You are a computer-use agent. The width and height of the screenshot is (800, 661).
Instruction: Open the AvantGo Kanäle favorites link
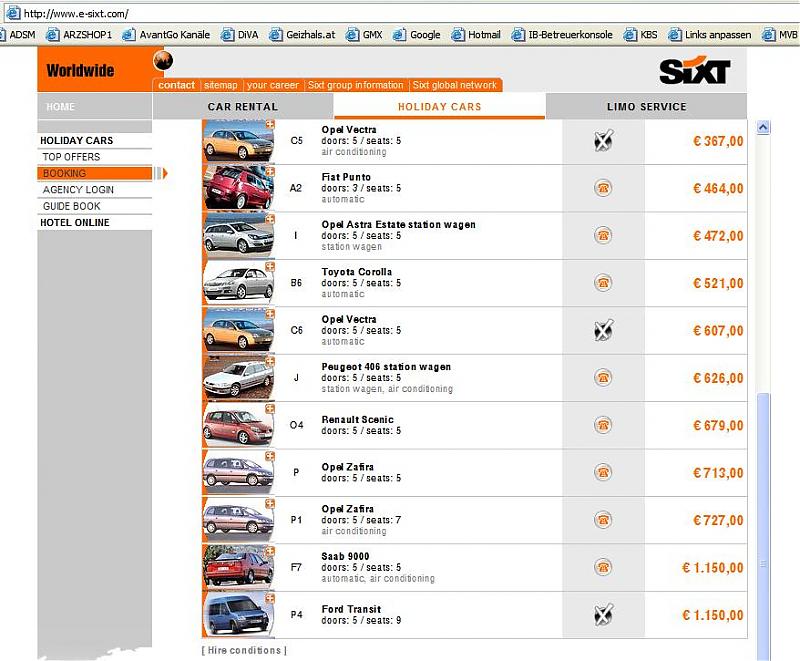[166, 35]
